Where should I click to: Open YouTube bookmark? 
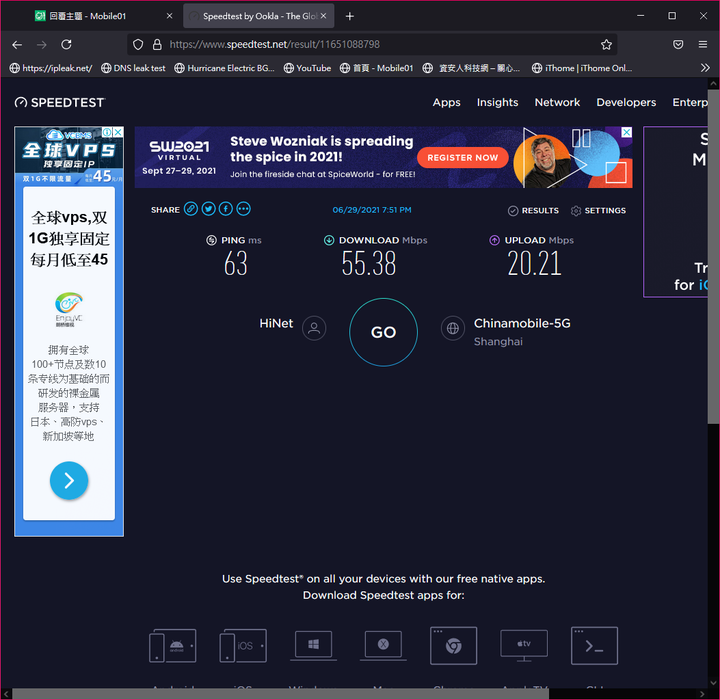pyautogui.click(x=307, y=68)
